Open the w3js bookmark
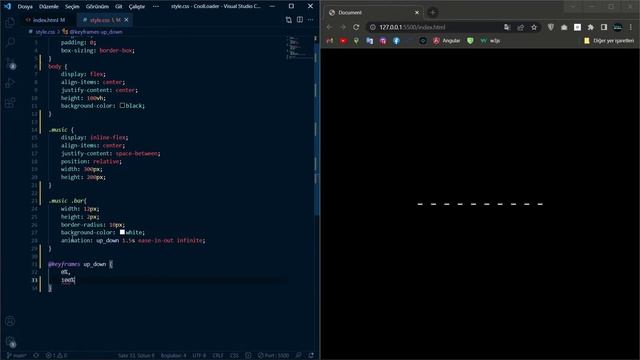The width and height of the screenshot is (640, 360). click(x=490, y=41)
